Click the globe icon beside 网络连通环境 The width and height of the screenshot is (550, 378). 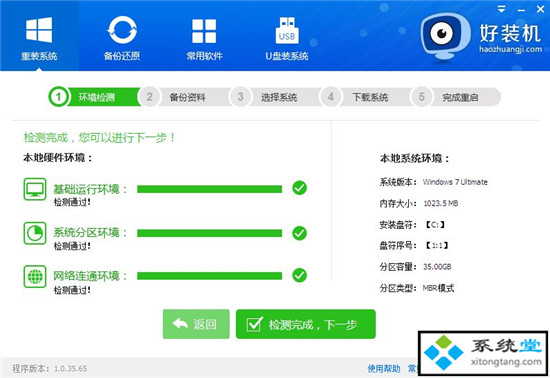point(35,277)
